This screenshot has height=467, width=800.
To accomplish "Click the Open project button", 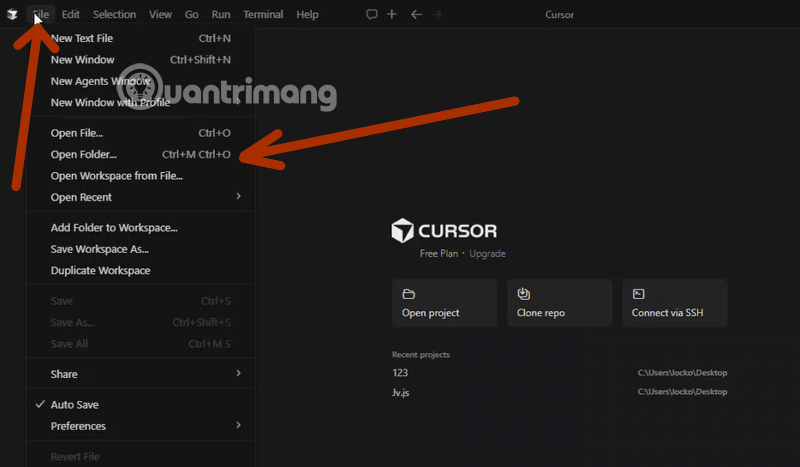I will pyautogui.click(x=444, y=303).
